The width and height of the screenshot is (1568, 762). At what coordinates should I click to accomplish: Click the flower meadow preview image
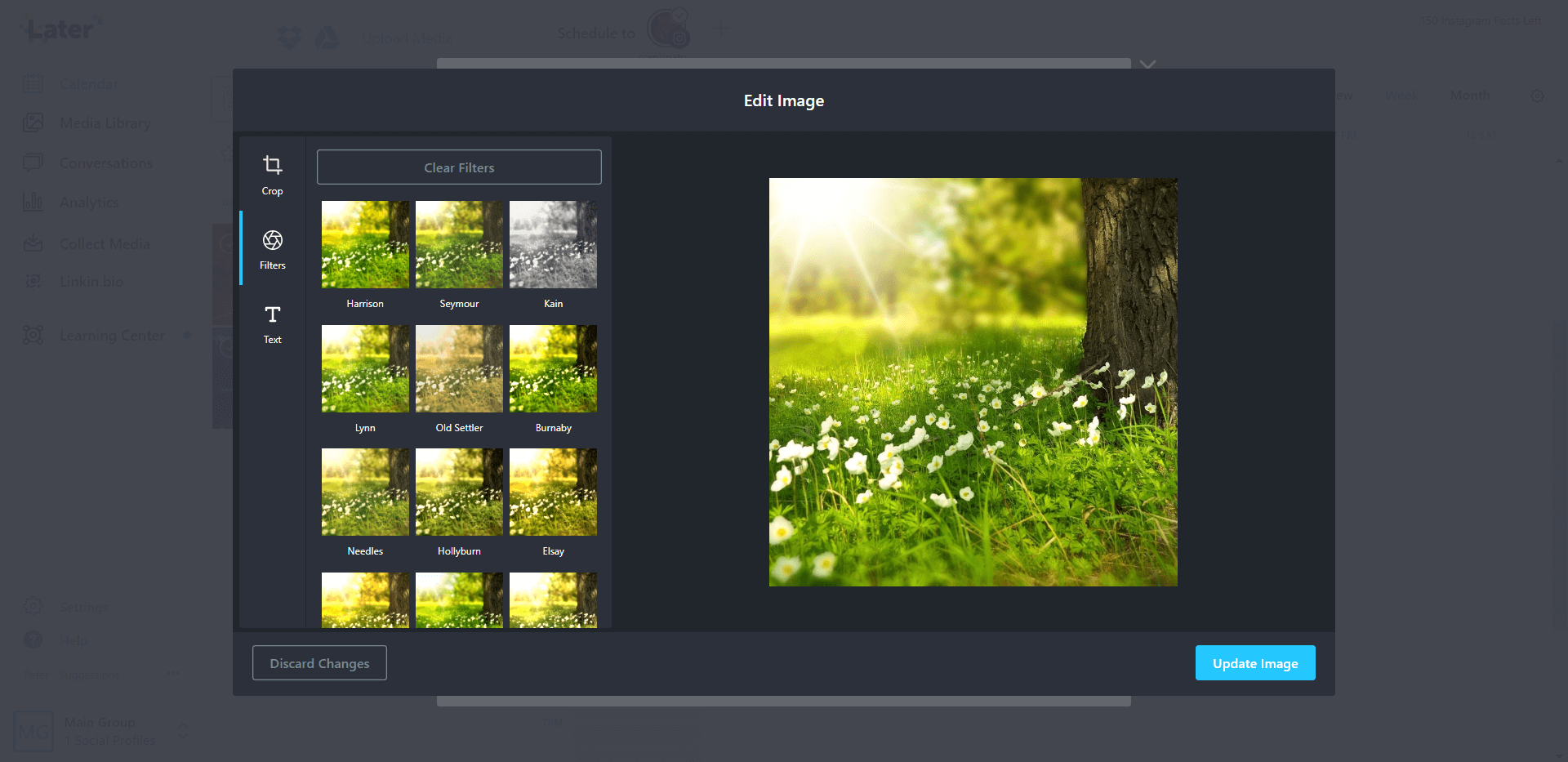(x=973, y=382)
